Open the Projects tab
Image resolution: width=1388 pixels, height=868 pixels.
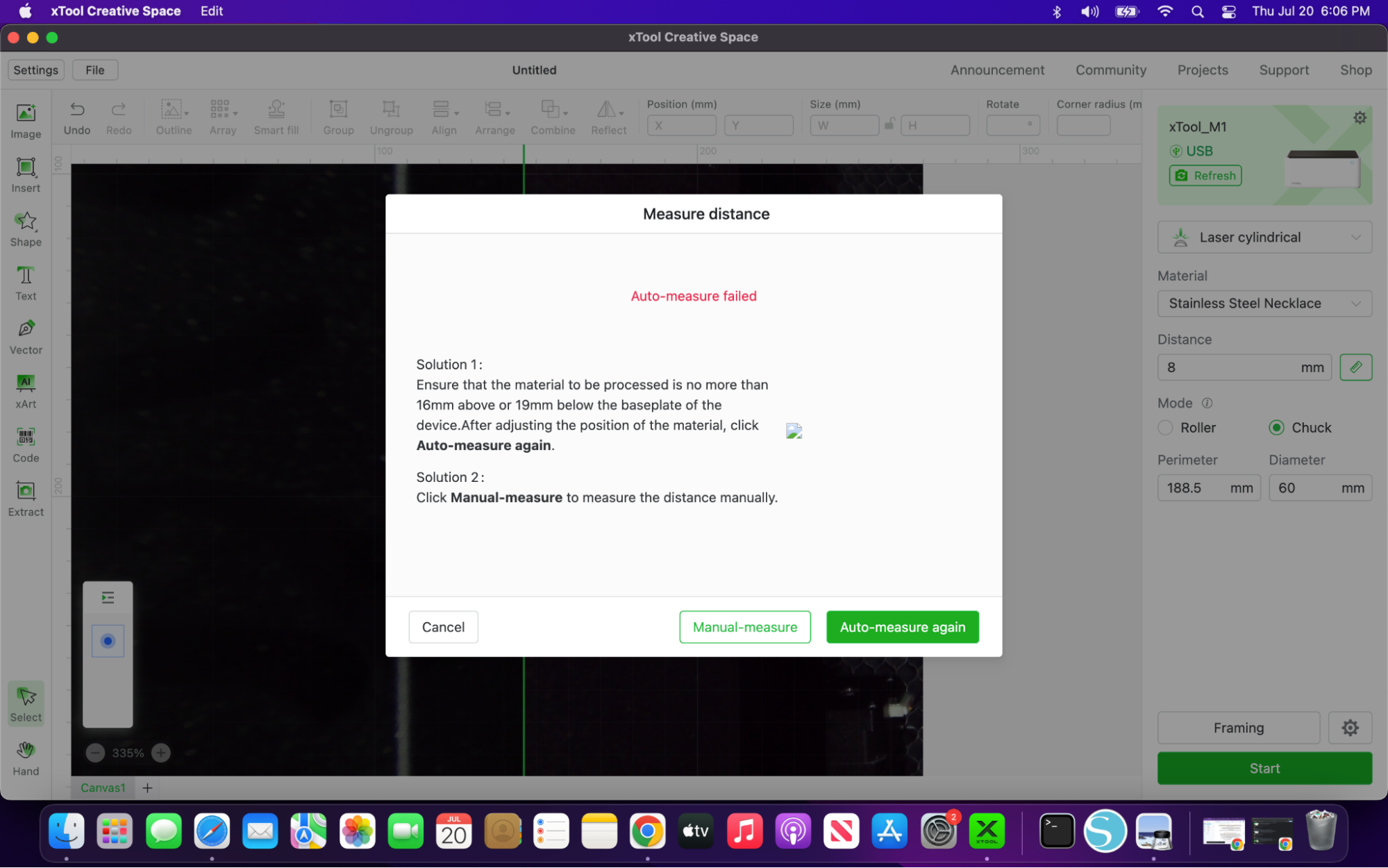1203,70
